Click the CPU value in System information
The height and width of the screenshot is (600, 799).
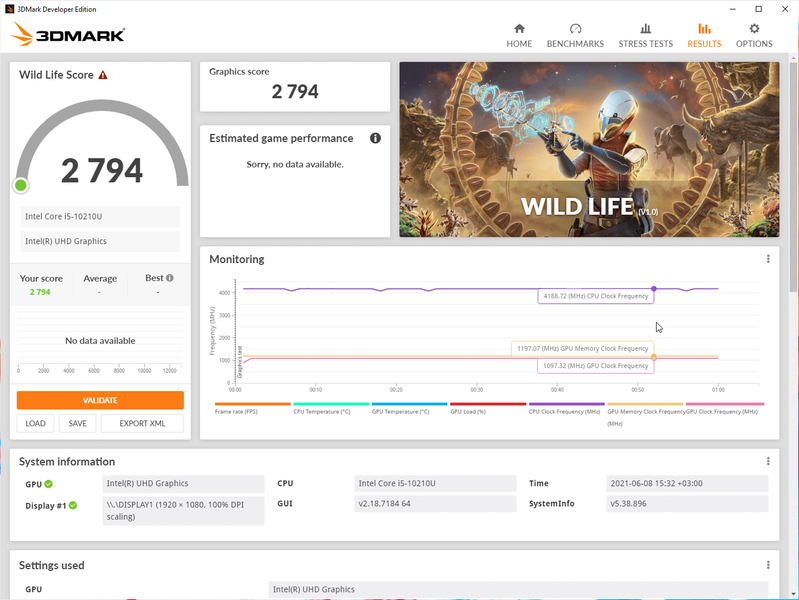point(435,483)
